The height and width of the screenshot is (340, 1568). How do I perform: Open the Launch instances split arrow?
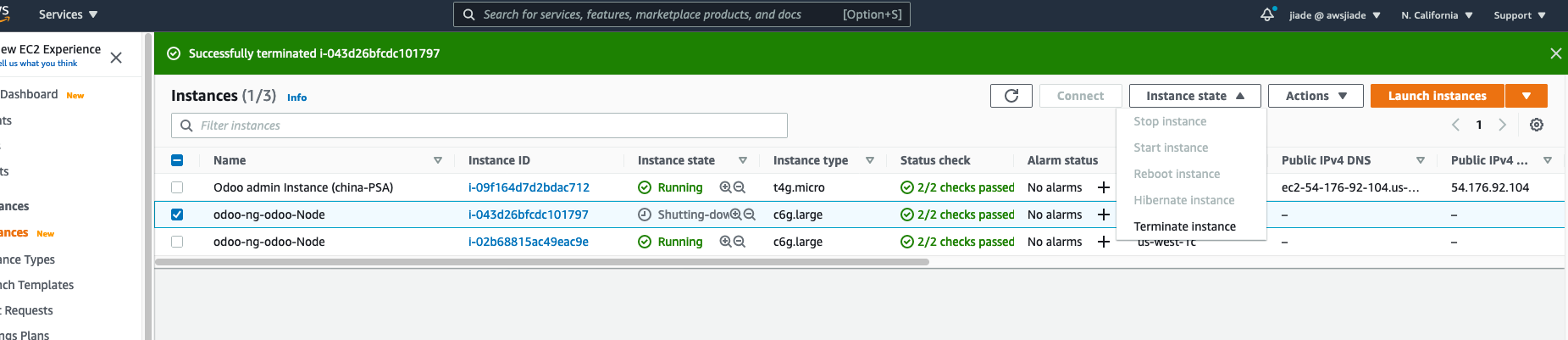pyautogui.click(x=1526, y=96)
